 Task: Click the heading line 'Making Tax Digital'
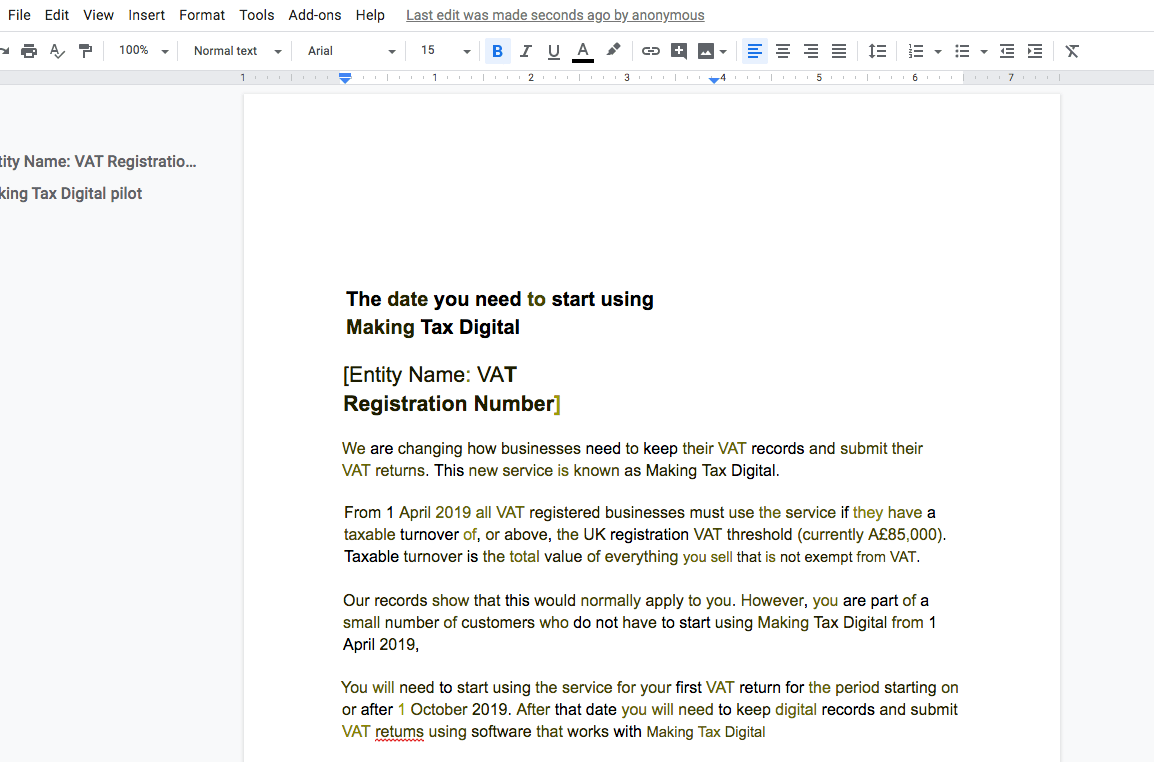(433, 327)
